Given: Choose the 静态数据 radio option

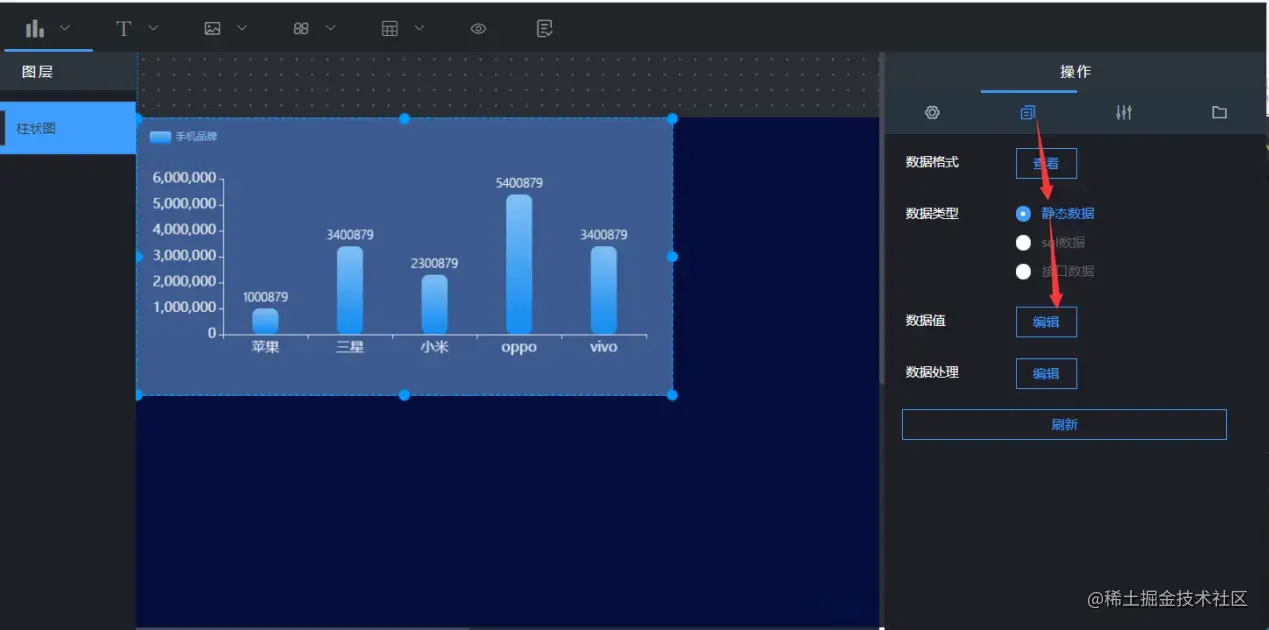Looking at the screenshot, I should pos(1055,213).
